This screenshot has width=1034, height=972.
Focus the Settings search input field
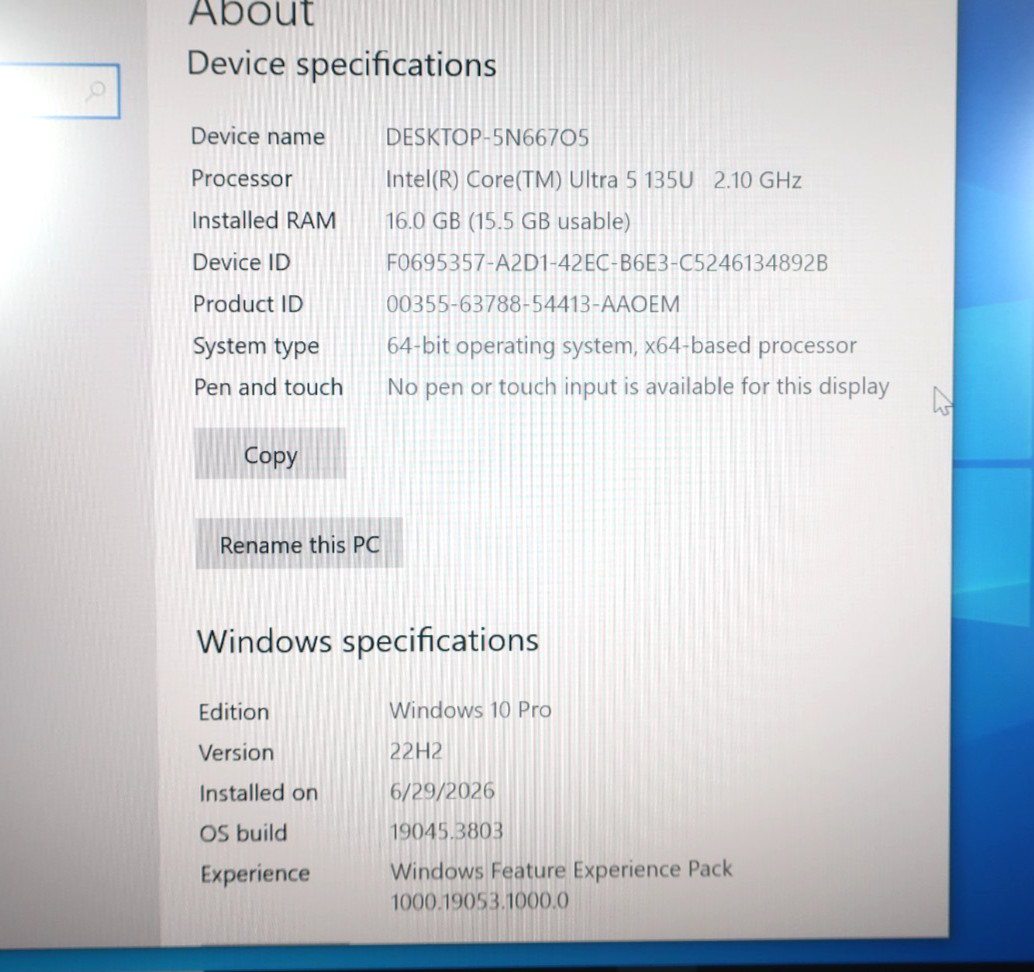58,91
